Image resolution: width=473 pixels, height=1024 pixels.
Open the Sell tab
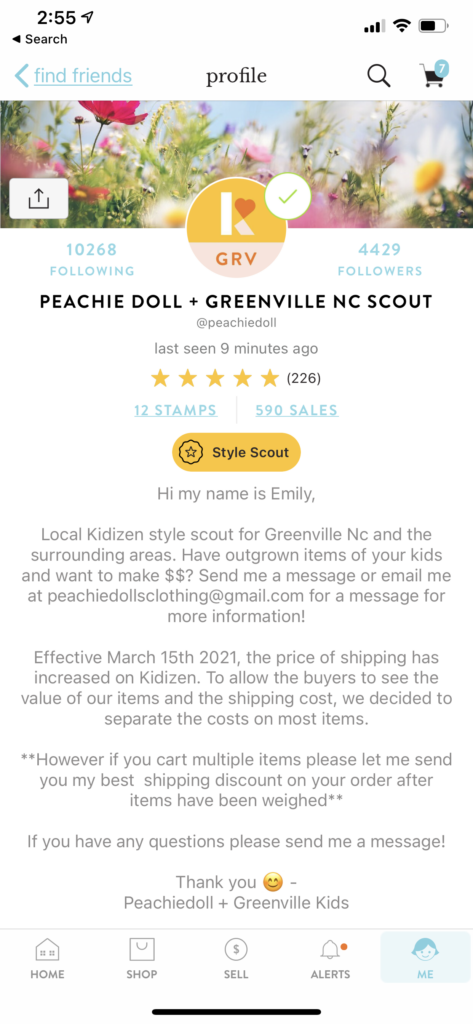pyautogui.click(x=236, y=959)
